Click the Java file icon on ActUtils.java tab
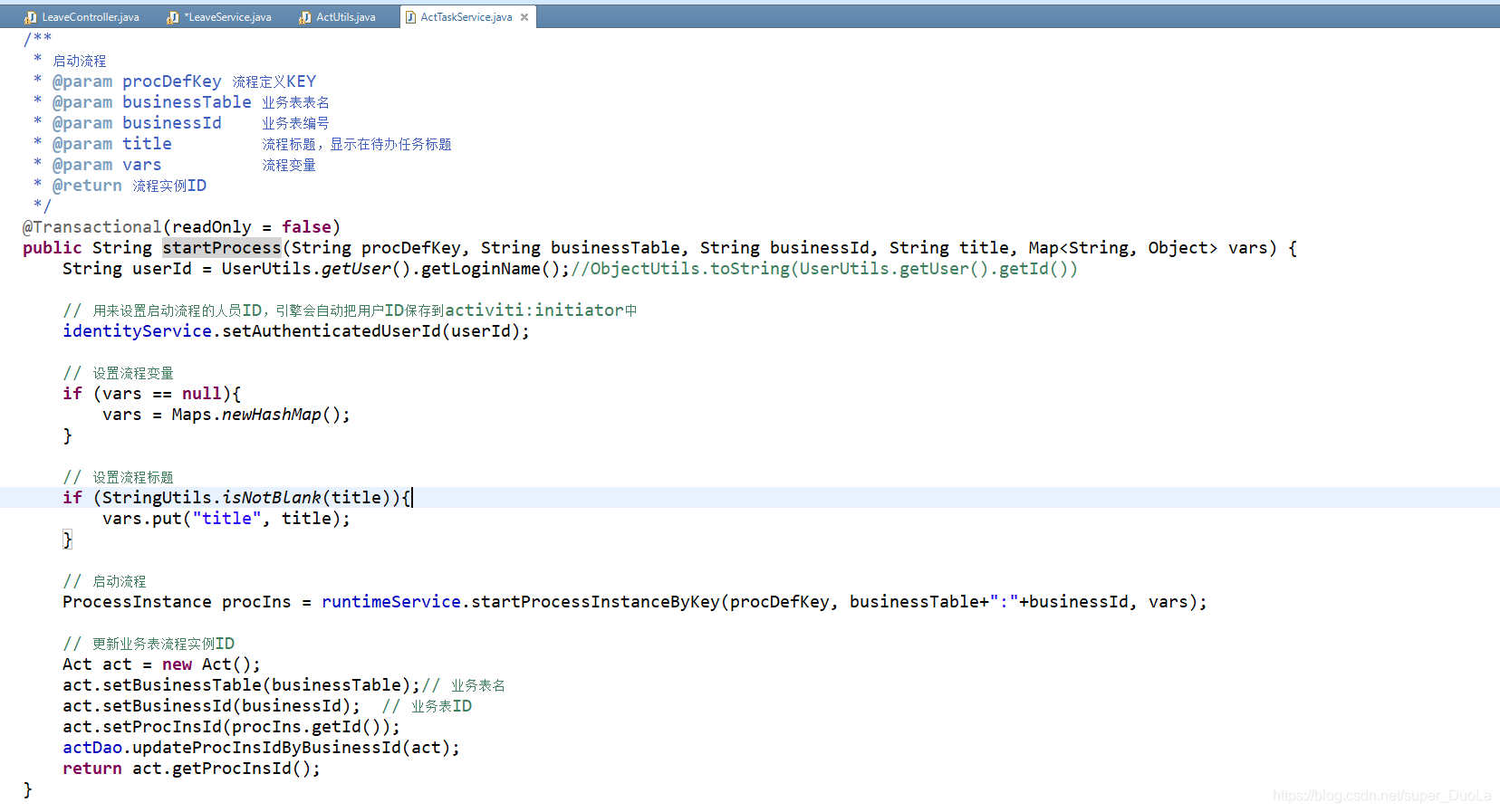Viewport: 1500px width, 812px height. 305,17
